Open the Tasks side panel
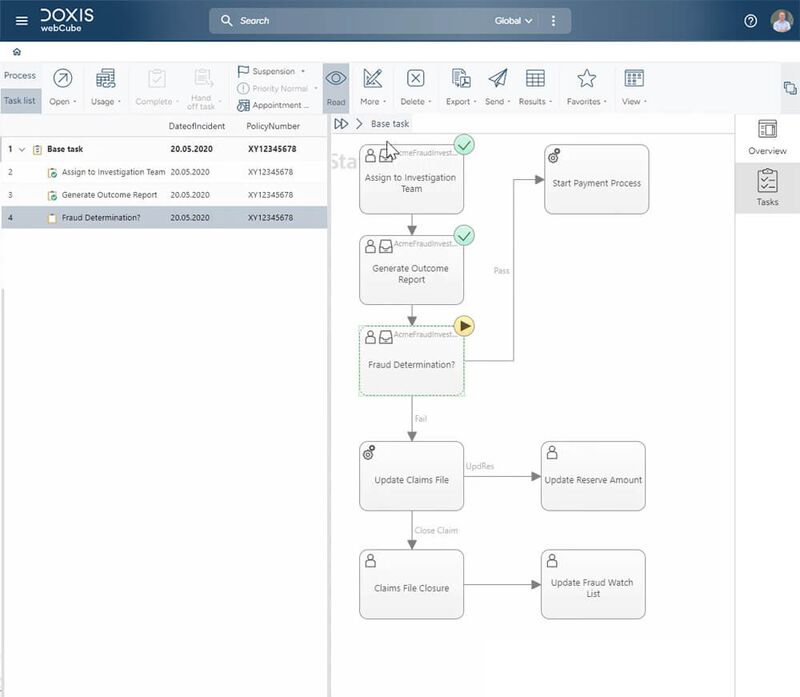The image size is (800, 697). 767,188
